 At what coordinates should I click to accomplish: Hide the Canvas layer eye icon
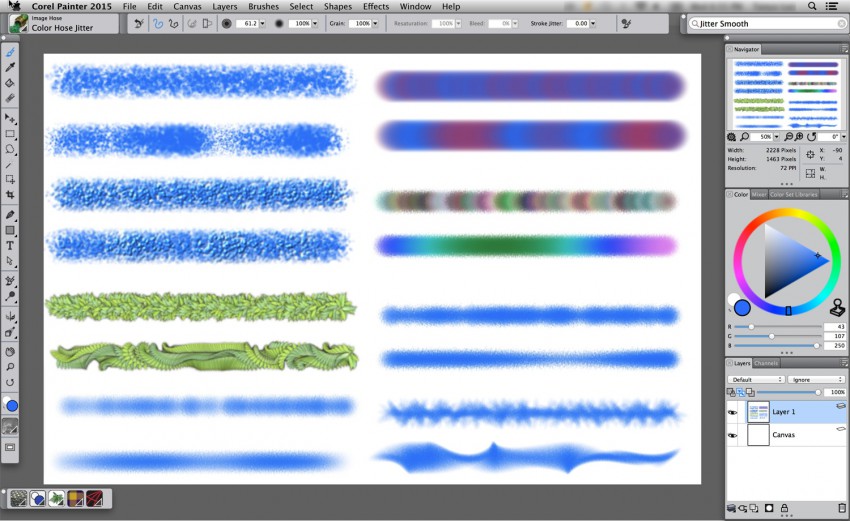point(732,435)
